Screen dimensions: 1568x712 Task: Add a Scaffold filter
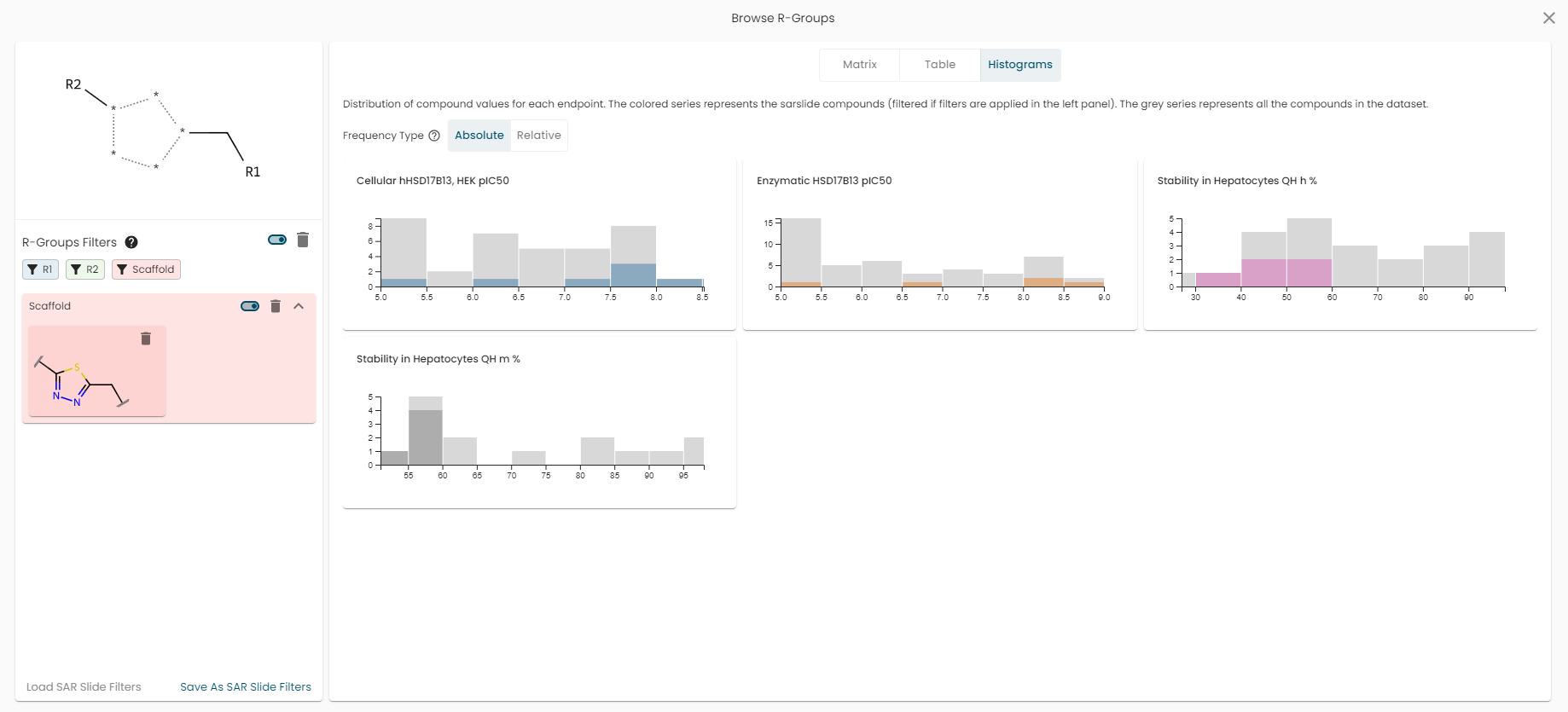[146, 269]
